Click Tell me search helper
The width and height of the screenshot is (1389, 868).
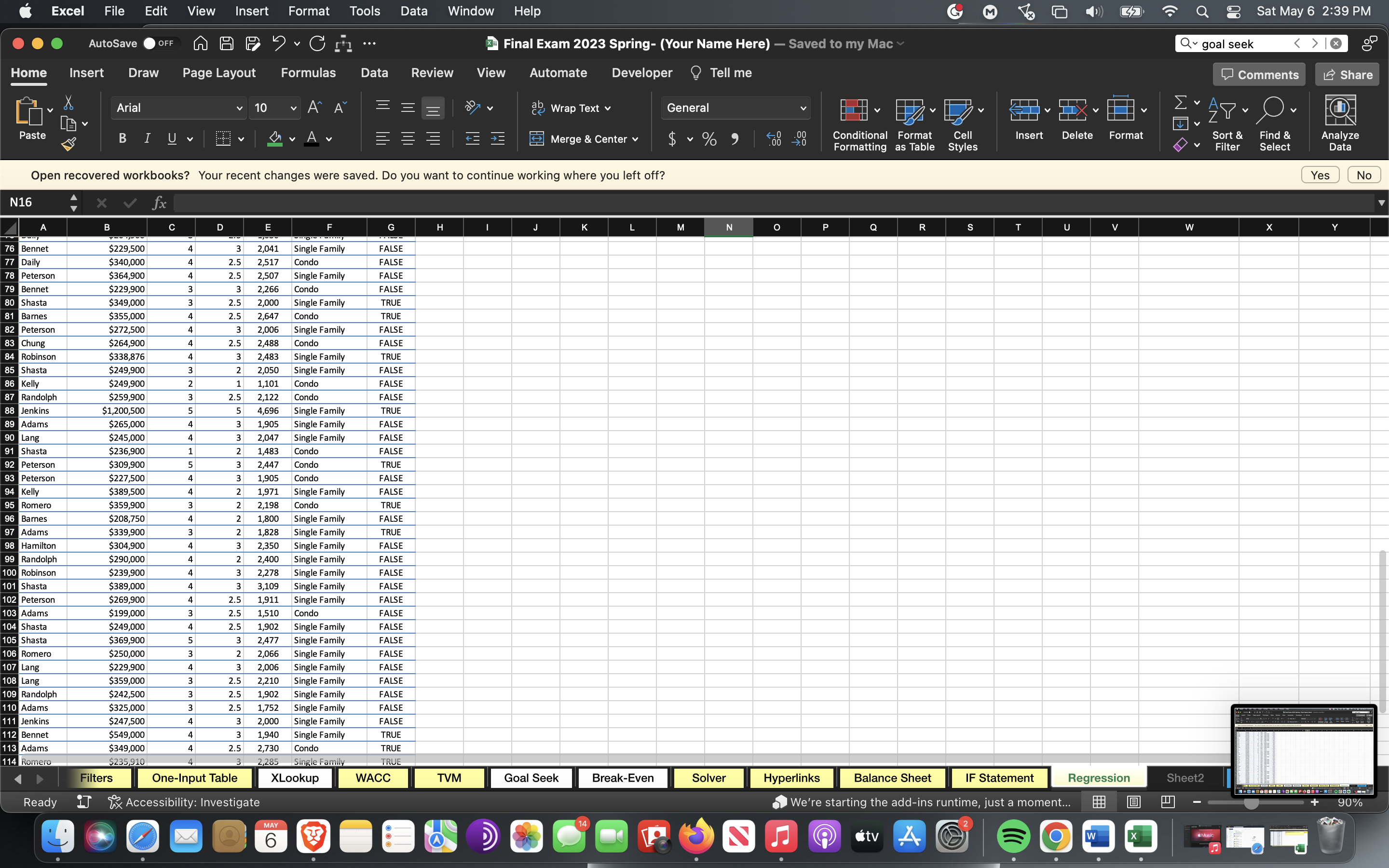pos(721,73)
